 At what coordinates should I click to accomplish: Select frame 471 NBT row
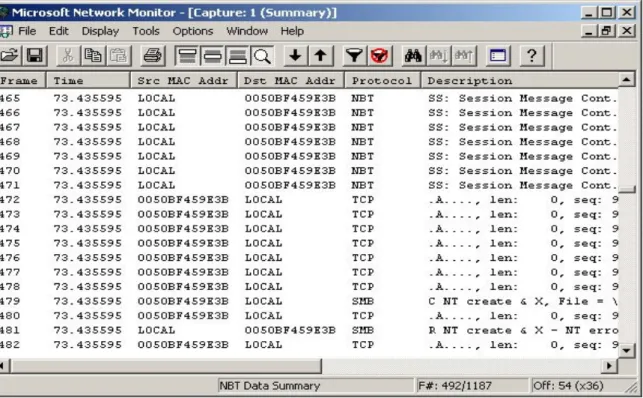tap(308, 185)
